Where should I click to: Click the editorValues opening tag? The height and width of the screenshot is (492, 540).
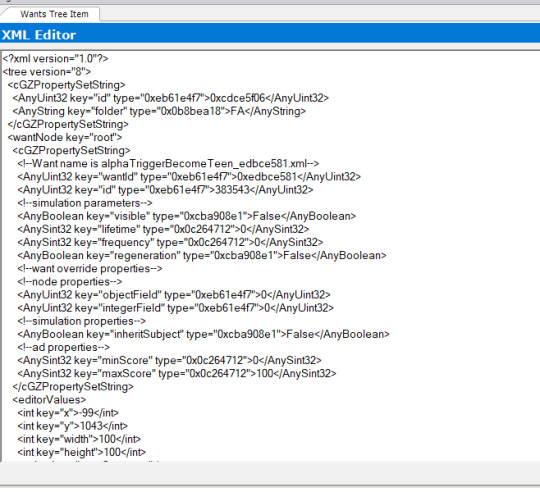pyautogui.click(x=49, y=400)
